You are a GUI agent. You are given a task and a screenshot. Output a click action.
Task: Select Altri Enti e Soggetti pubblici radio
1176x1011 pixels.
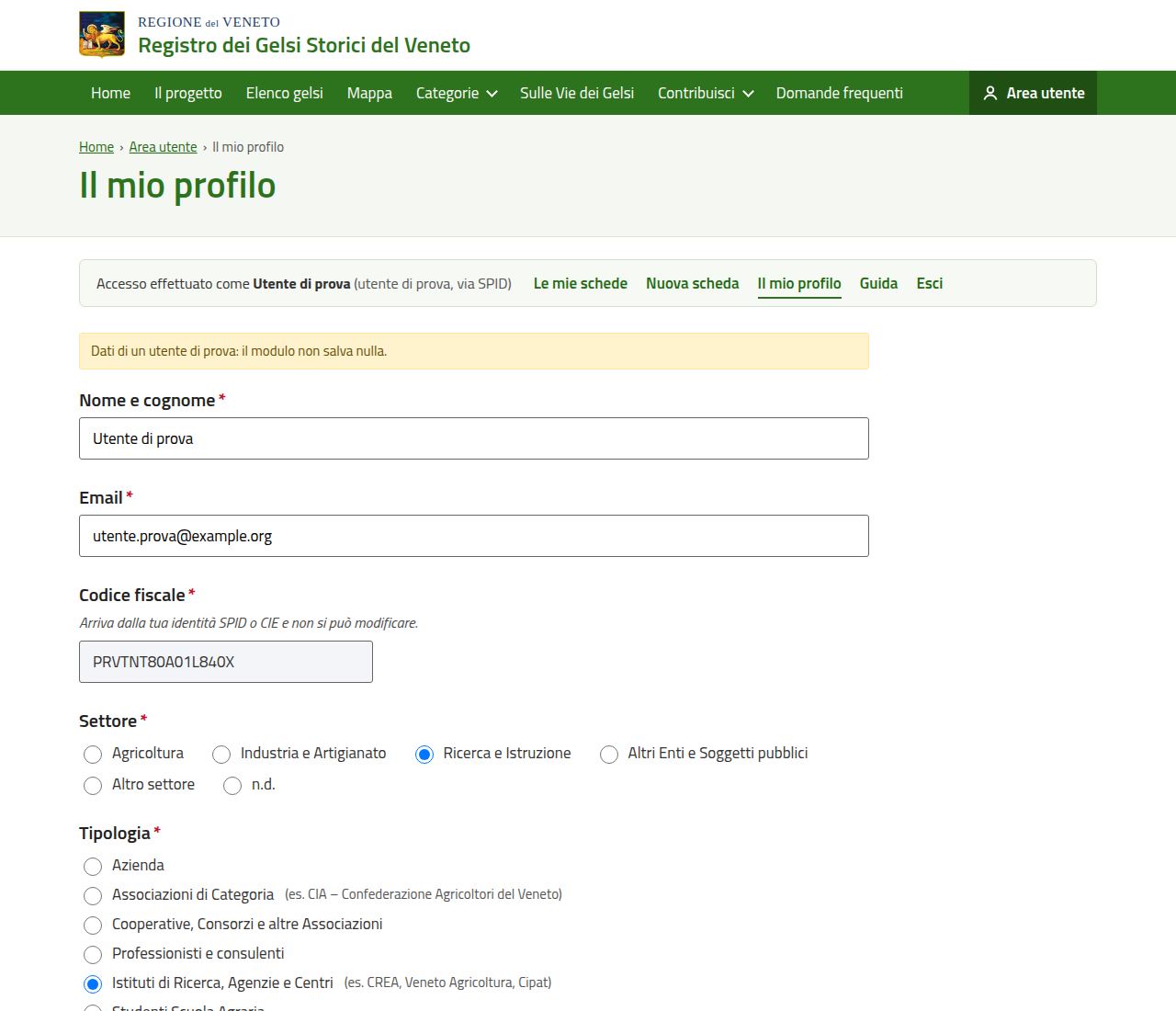[x=609, y=755]
